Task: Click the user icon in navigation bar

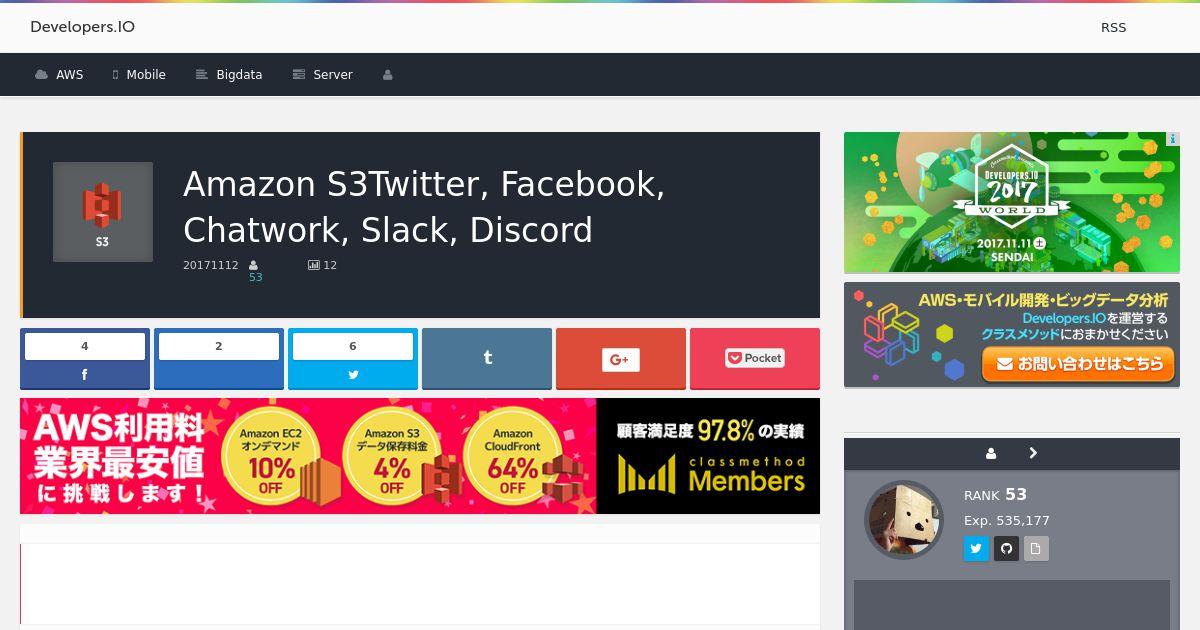Action: (x=388, y=75)
